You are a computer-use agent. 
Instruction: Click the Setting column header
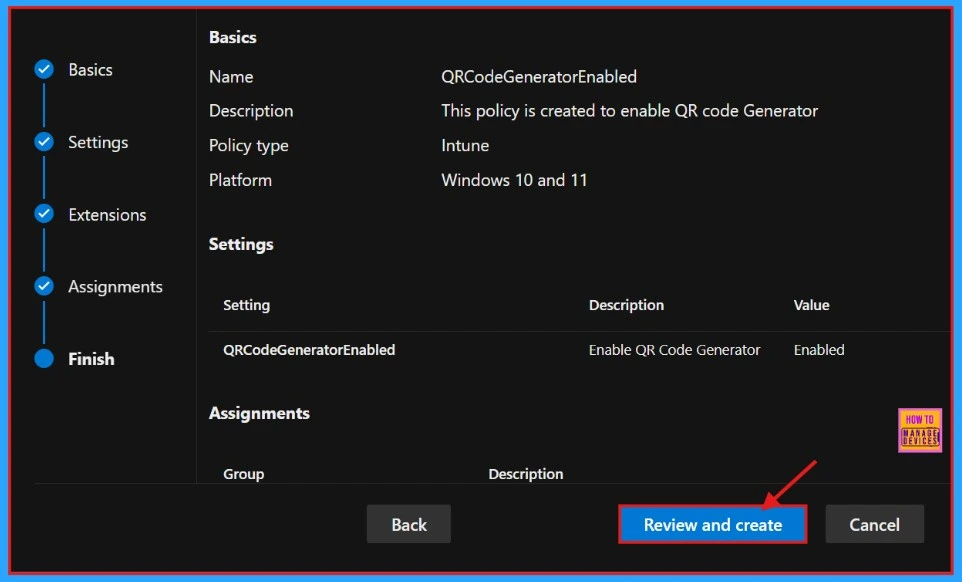(247, 305)
